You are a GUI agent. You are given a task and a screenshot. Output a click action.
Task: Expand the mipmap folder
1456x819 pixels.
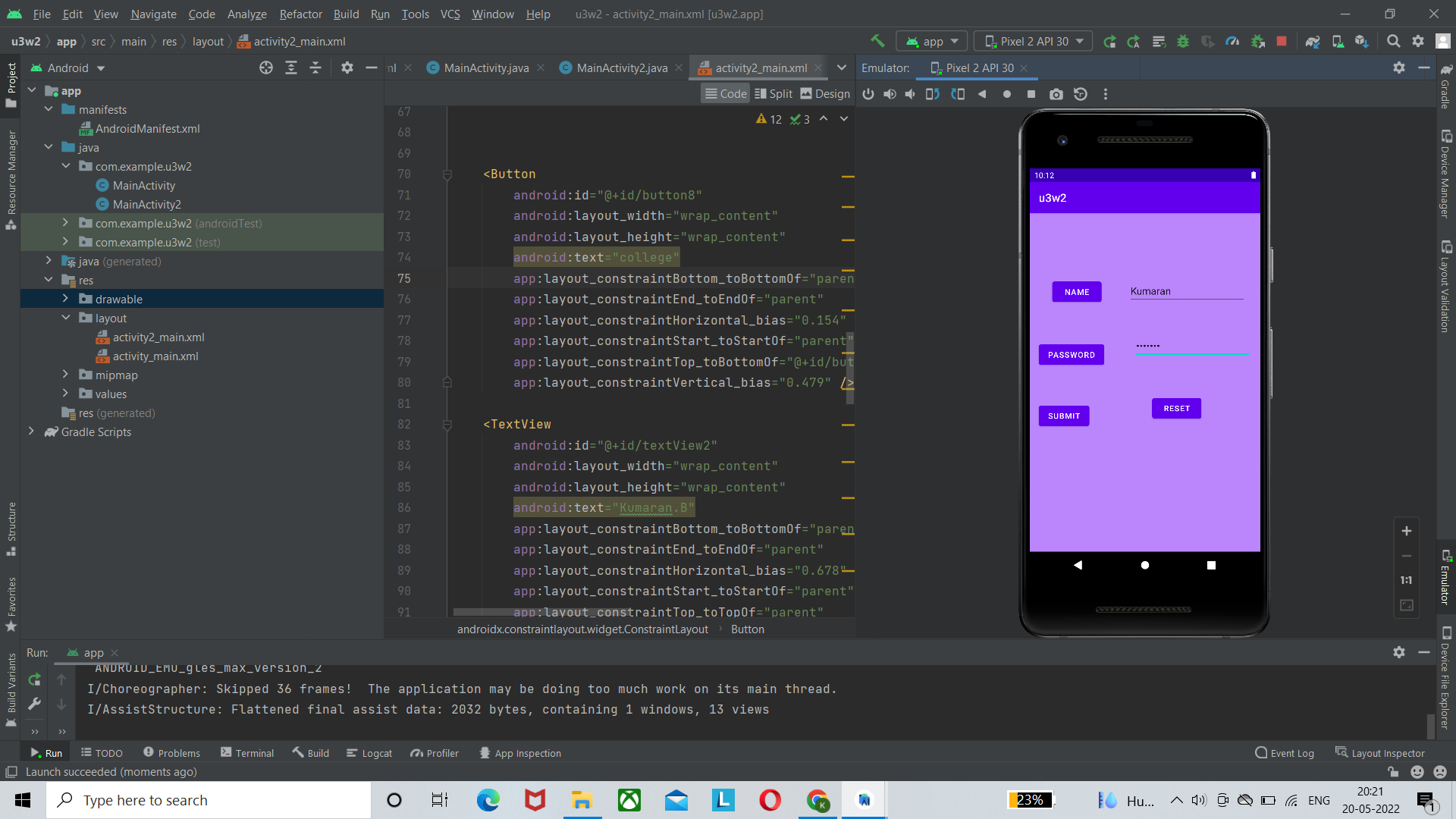(65, 375)
